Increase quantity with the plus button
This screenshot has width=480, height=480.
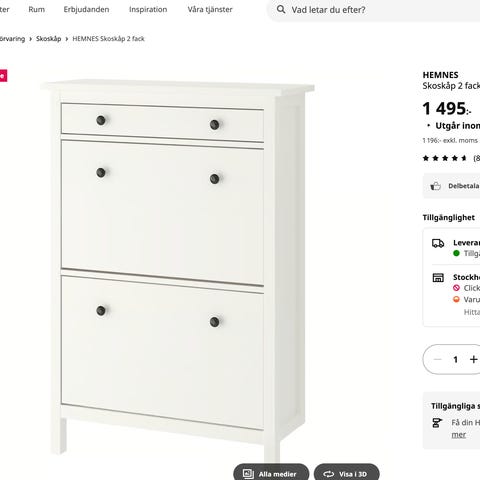pos(473,359)
